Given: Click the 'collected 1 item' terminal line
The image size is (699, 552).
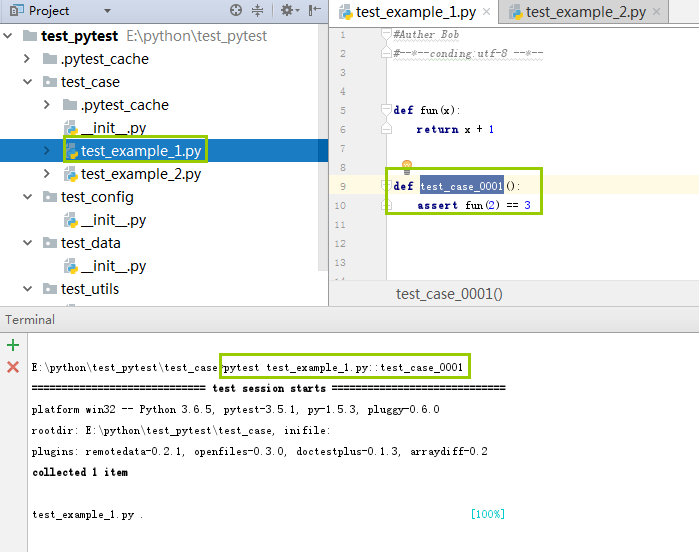Looking at the screenshot, I should tap(80, 472).
